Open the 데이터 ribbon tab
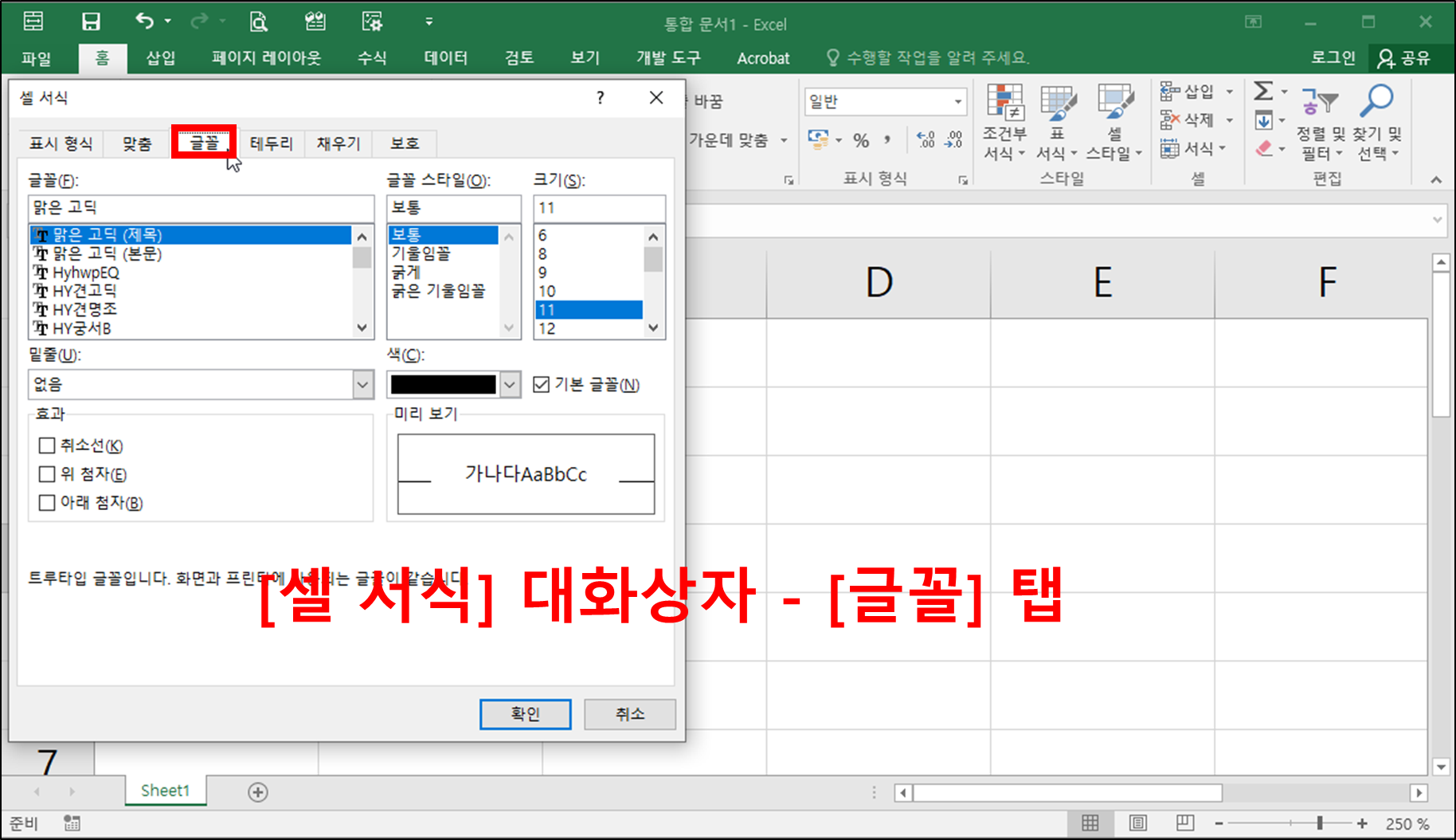 (x=445, y=57)
